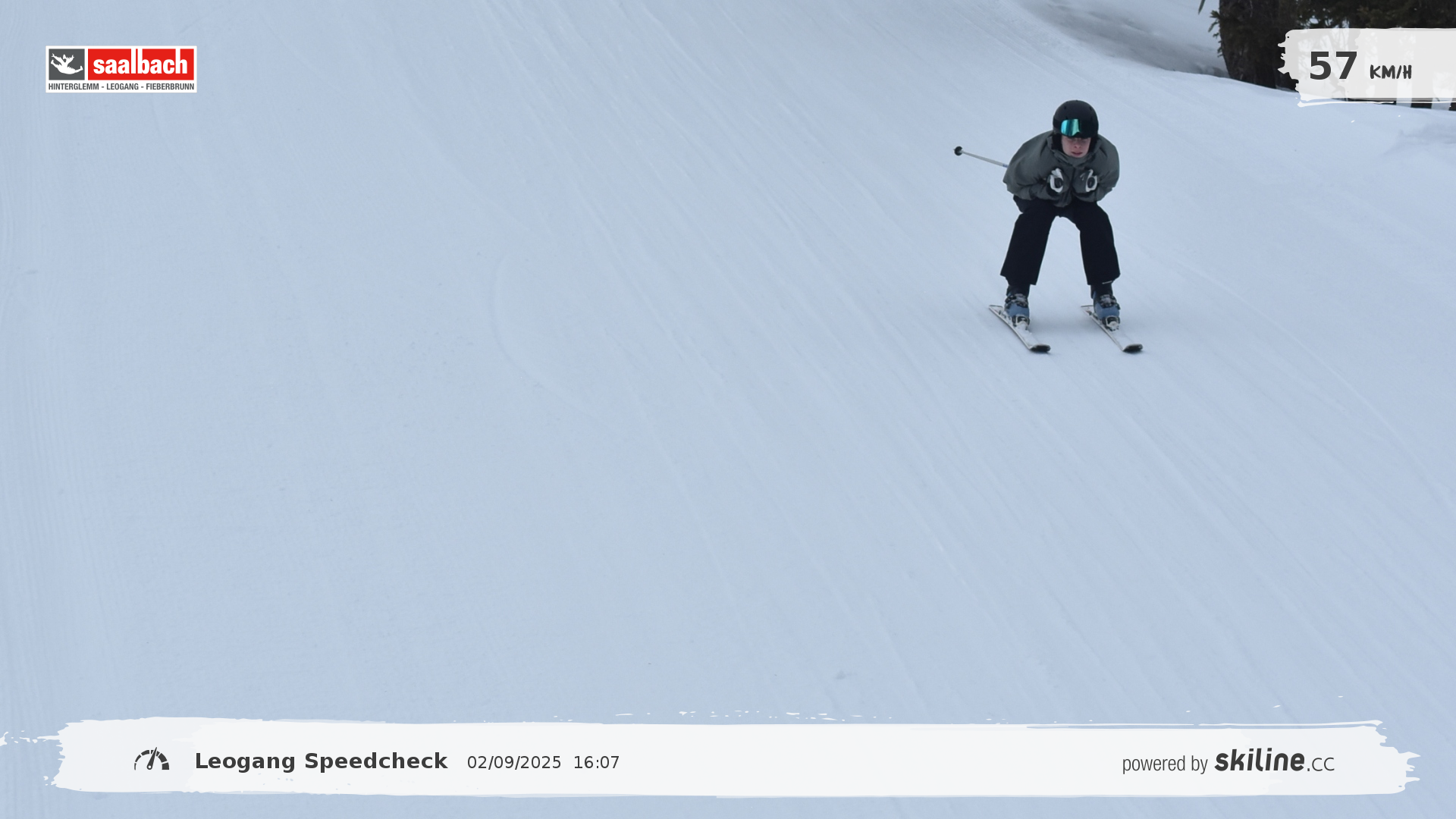This screenshot has width=1456, height=819.
Task: Select the 57 speed reading
Action: pyautogui.click(x=1332, y=67)
